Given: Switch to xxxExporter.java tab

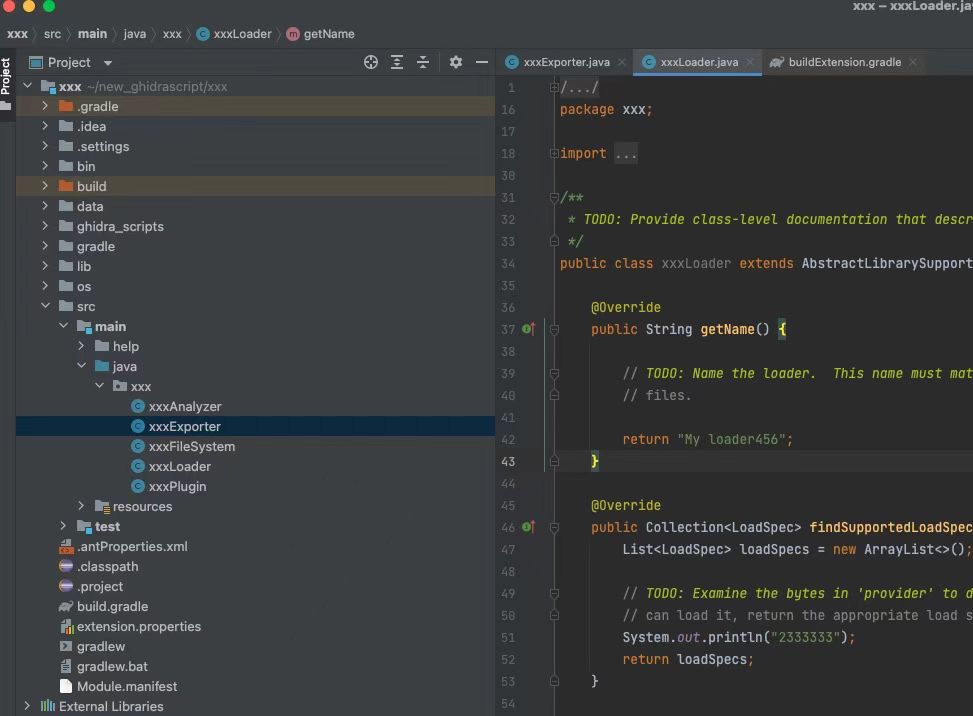Looking at the screenshot, I should (566, 62).
